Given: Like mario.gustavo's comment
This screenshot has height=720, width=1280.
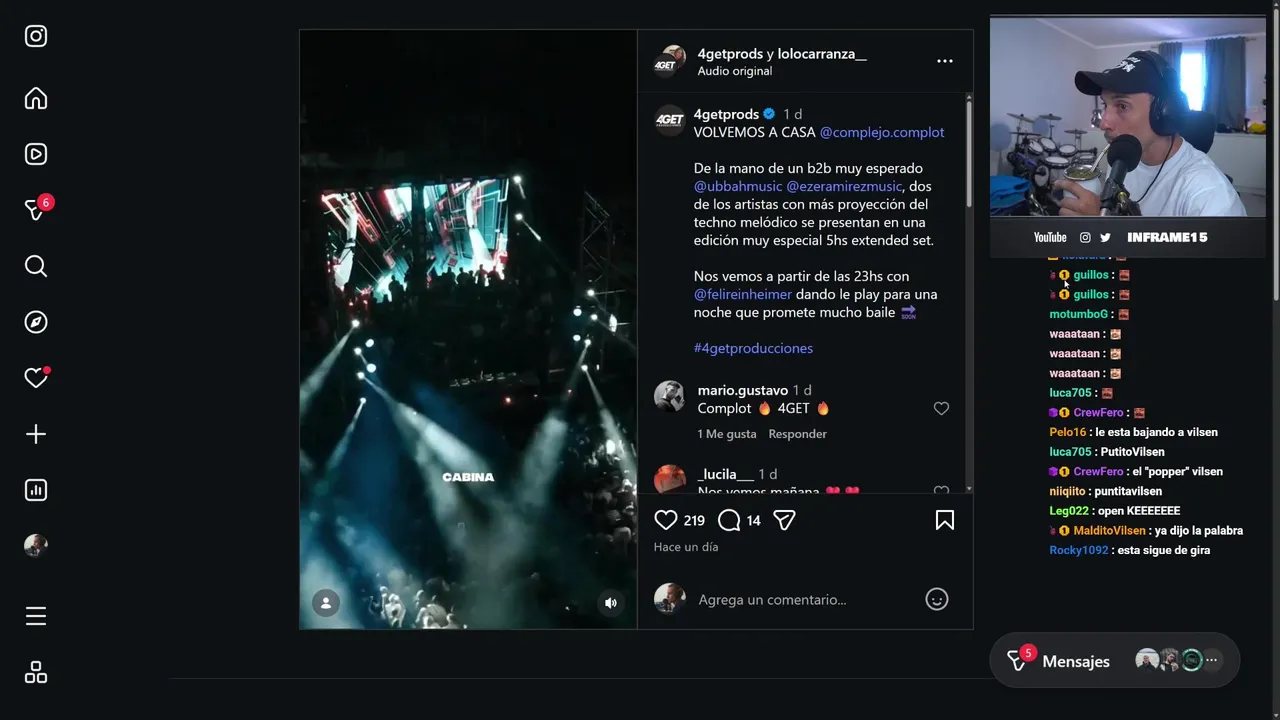Looking at the screenshot, I should tap(941, 408).
